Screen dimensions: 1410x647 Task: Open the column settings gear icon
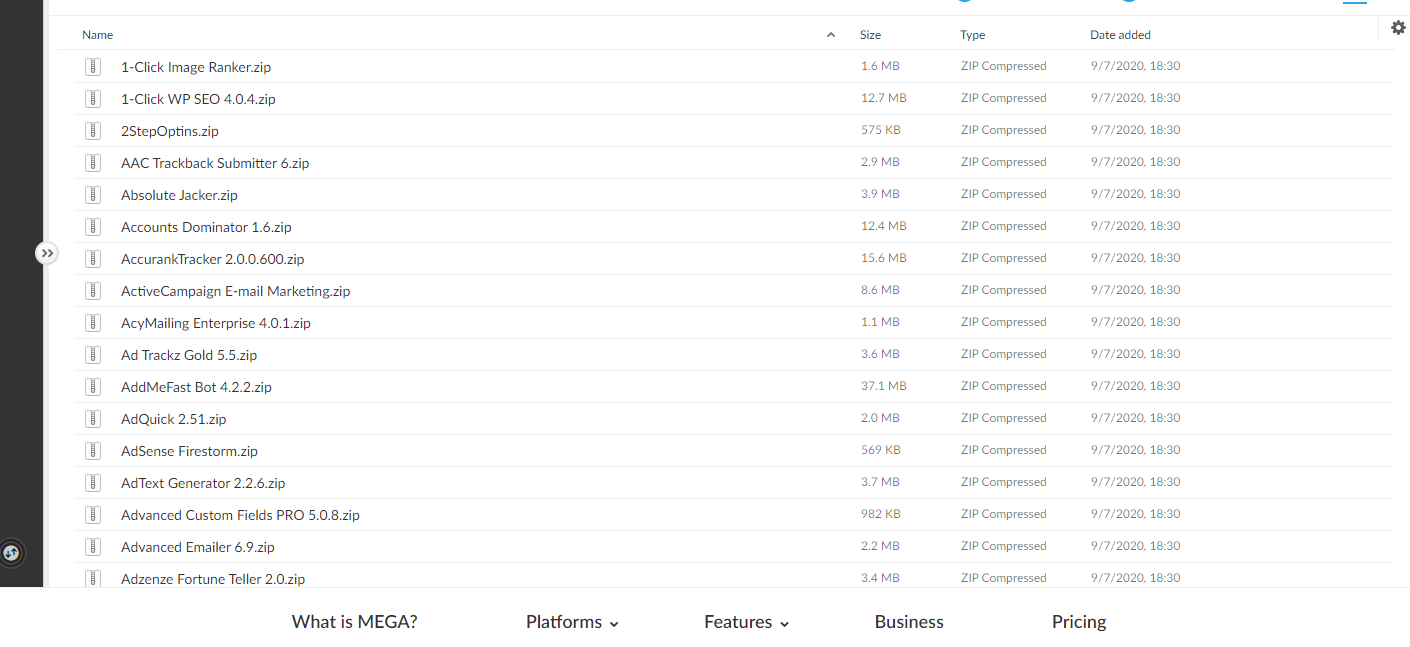coord(1398,28)
